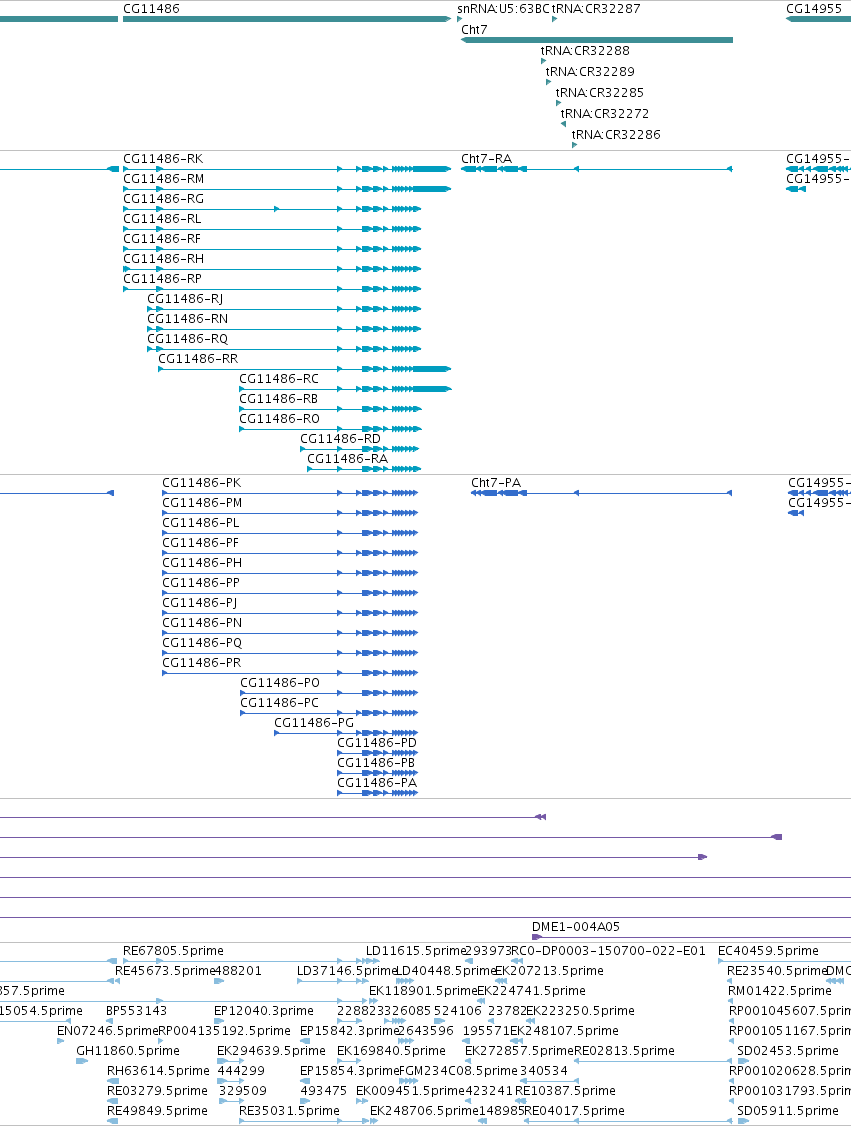Select the snRNA:U5:63BC gene label
Screen dimensions: 851x1126
pos(503,9)
